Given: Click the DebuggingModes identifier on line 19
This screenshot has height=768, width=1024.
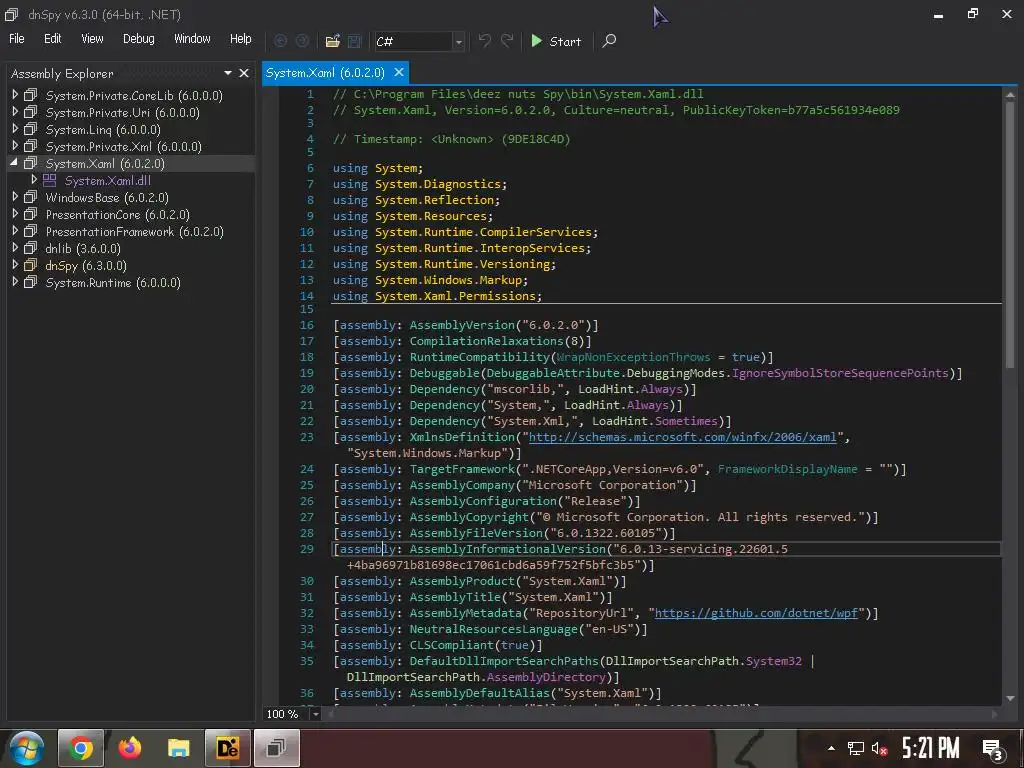Looking at the screenshot, I should click(x=675, y=373).
